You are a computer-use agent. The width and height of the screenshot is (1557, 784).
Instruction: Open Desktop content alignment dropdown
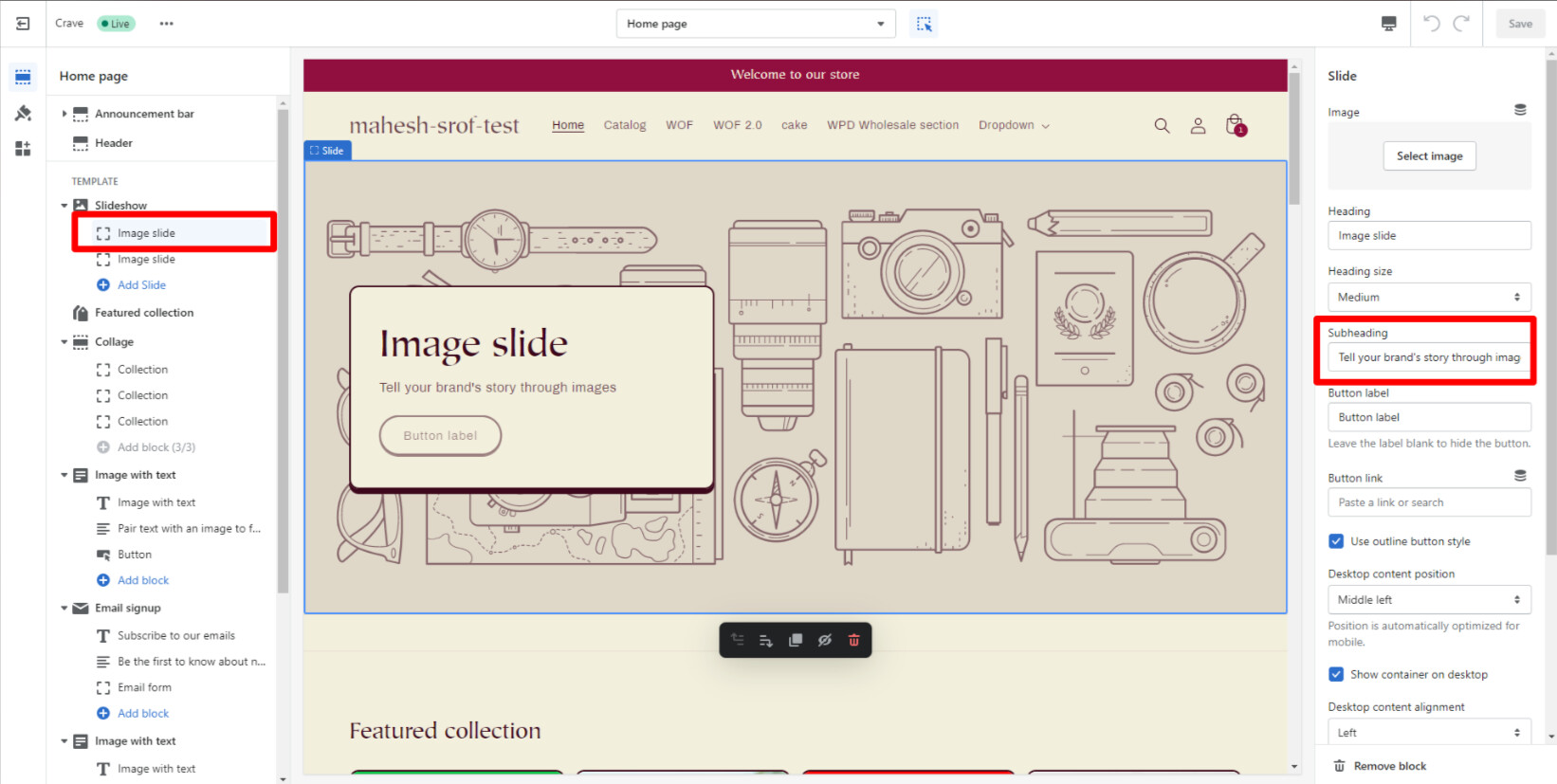[x=1429, y=733]
